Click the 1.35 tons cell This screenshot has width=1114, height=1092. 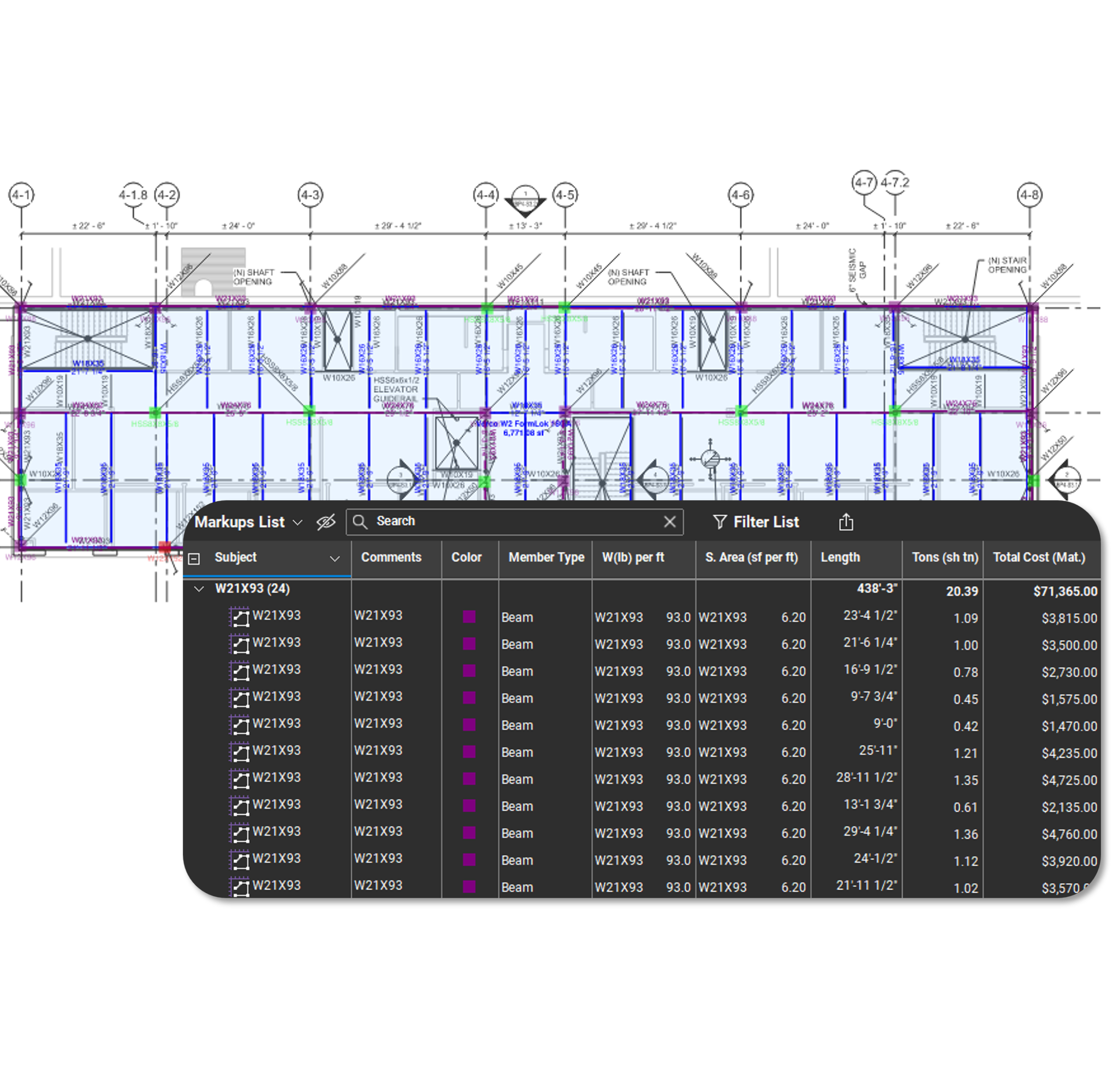(x=965, y=780)
